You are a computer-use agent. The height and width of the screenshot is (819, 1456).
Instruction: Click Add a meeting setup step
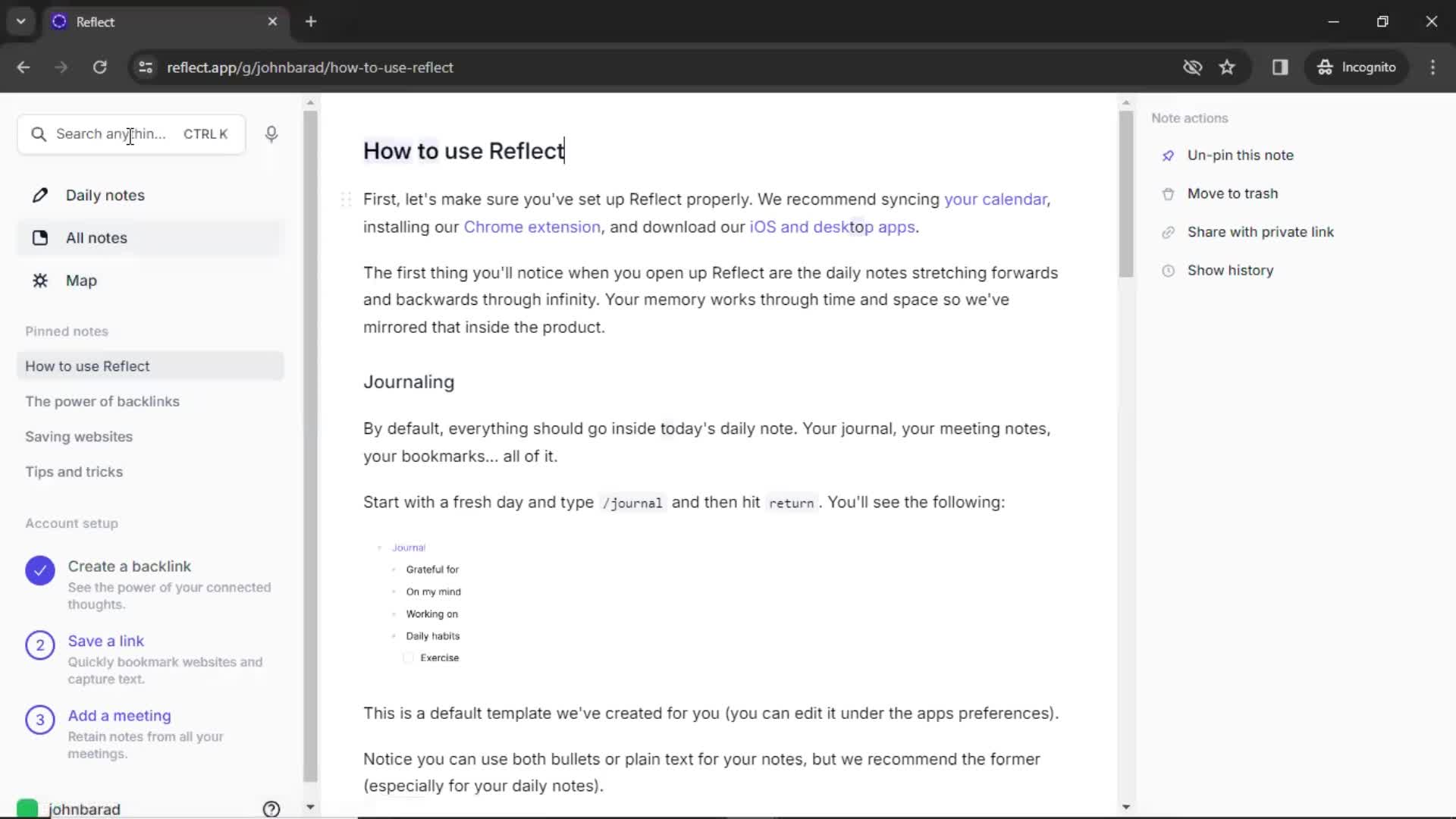pyautogui.click(x=149, y=733)
